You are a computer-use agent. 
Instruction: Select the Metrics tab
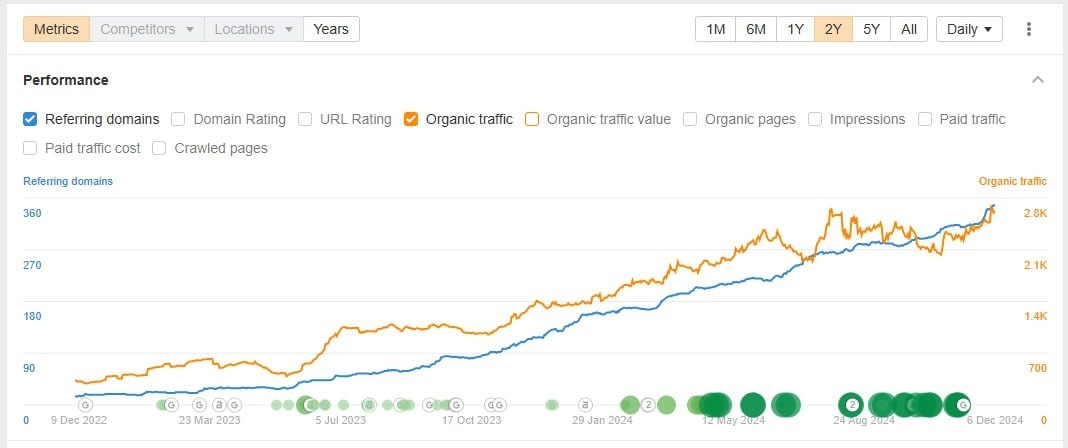56,29
